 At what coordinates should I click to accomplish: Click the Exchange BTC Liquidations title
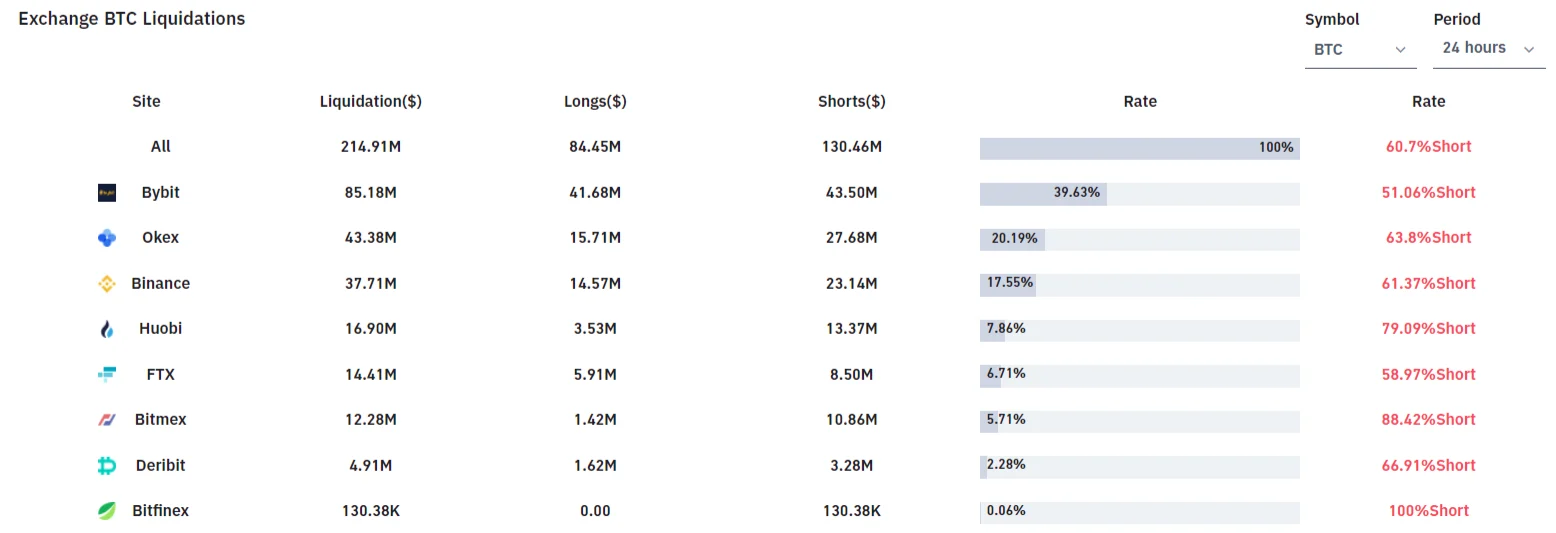[131, 19]
